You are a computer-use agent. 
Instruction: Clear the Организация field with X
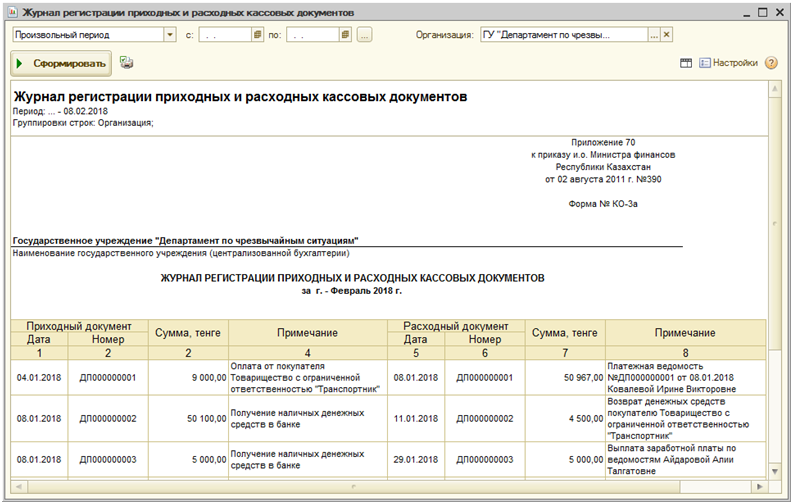click(667, 34)
